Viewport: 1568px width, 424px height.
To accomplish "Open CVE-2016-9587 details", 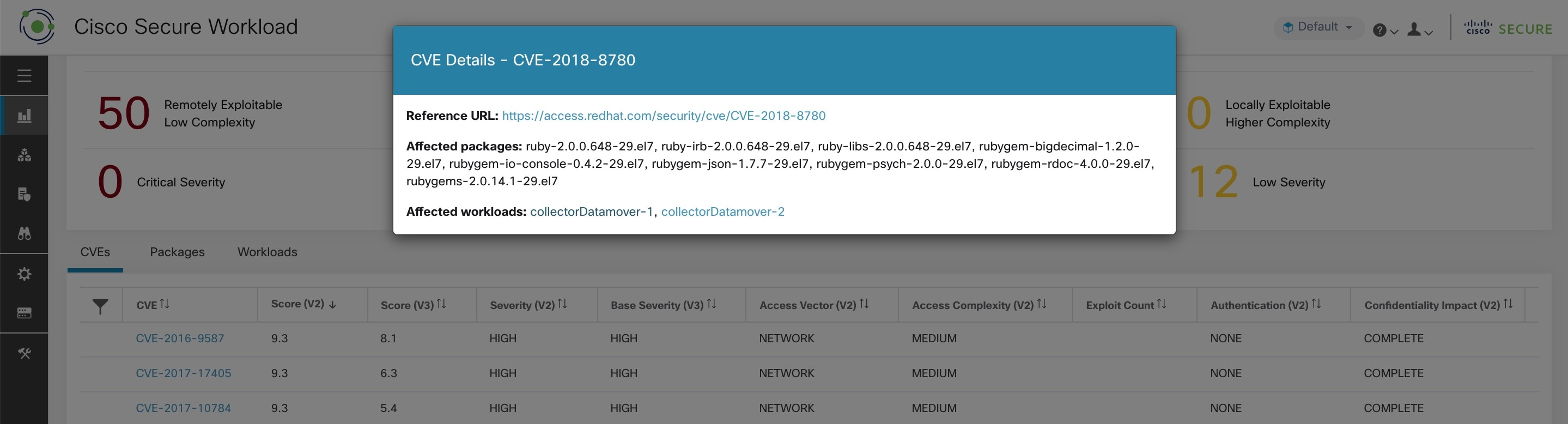I will click(180, 339).
